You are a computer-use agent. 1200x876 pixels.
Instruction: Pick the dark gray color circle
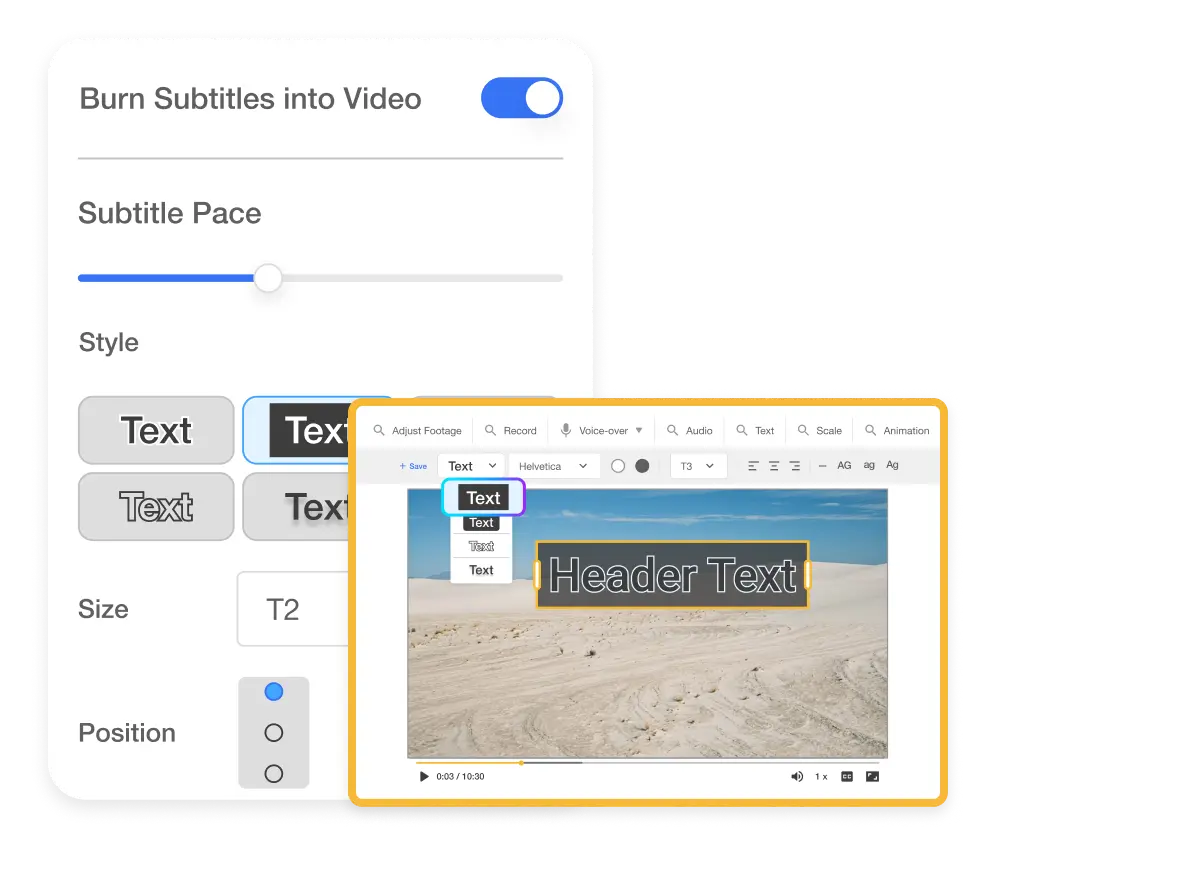[x=642, y=466]
